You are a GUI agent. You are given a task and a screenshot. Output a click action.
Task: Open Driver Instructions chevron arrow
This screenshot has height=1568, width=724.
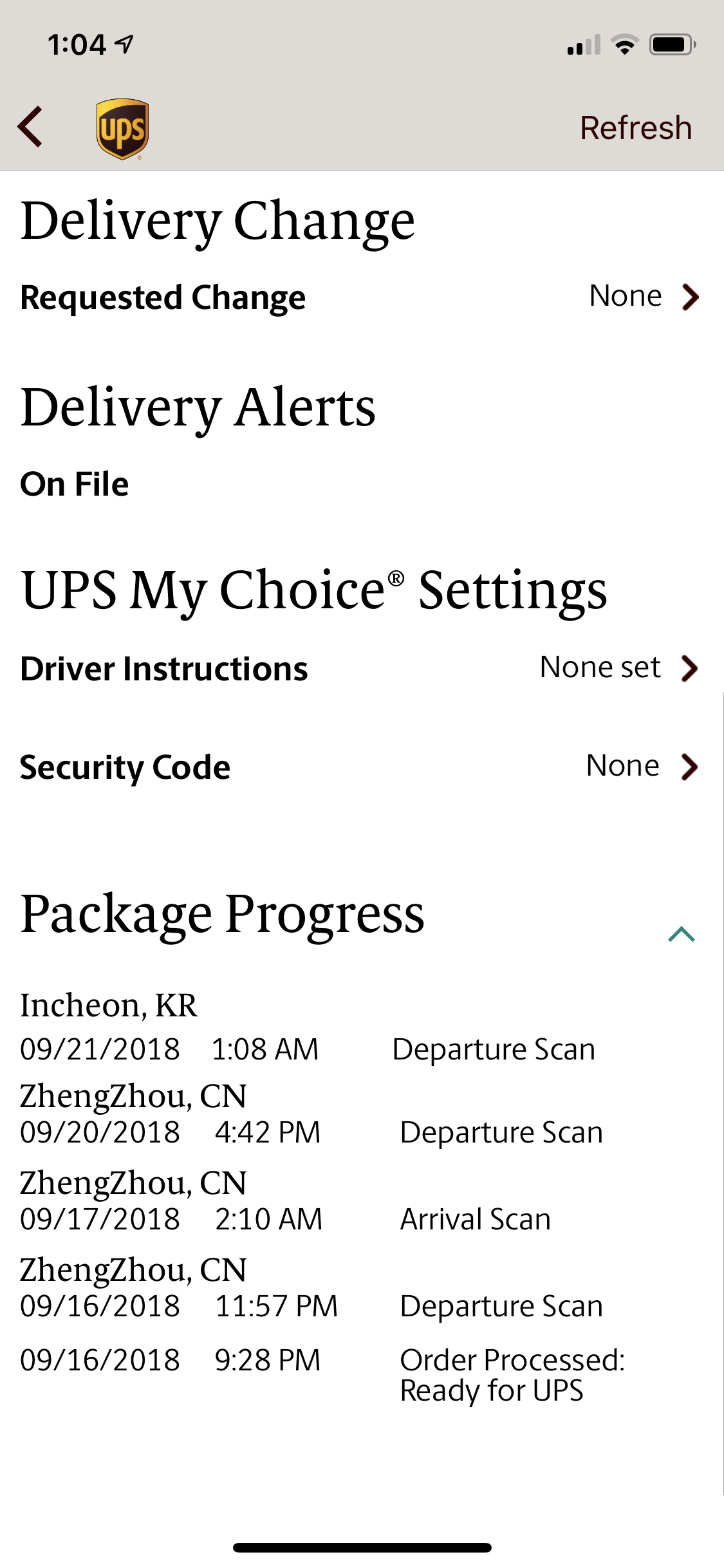point(690,668)
